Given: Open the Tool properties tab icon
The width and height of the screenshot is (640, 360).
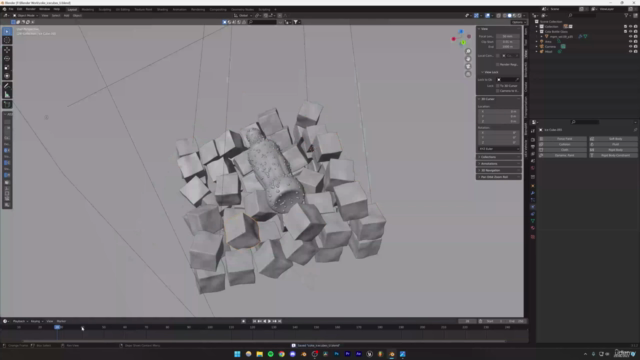Looking at the screenshot, I should pyautogui.click(x=533, y=131).
